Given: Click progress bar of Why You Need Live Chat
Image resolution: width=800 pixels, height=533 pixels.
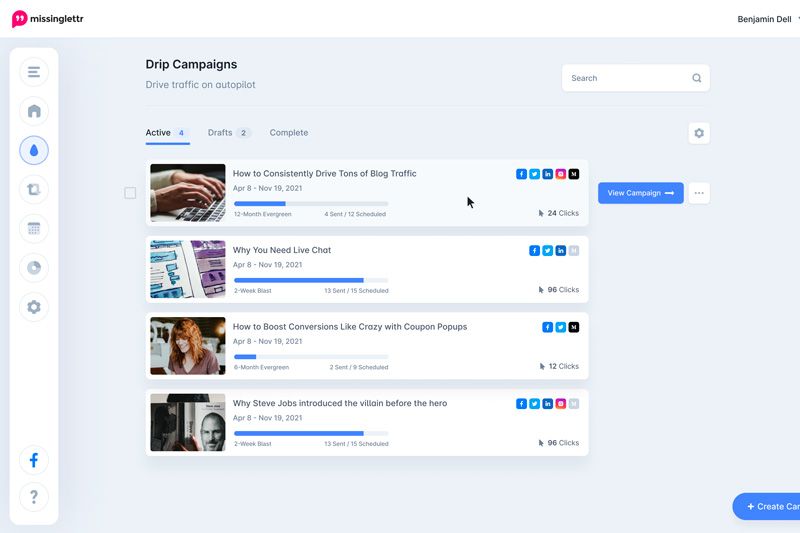Looking at the screenshot, I should [x=310, y=280].
